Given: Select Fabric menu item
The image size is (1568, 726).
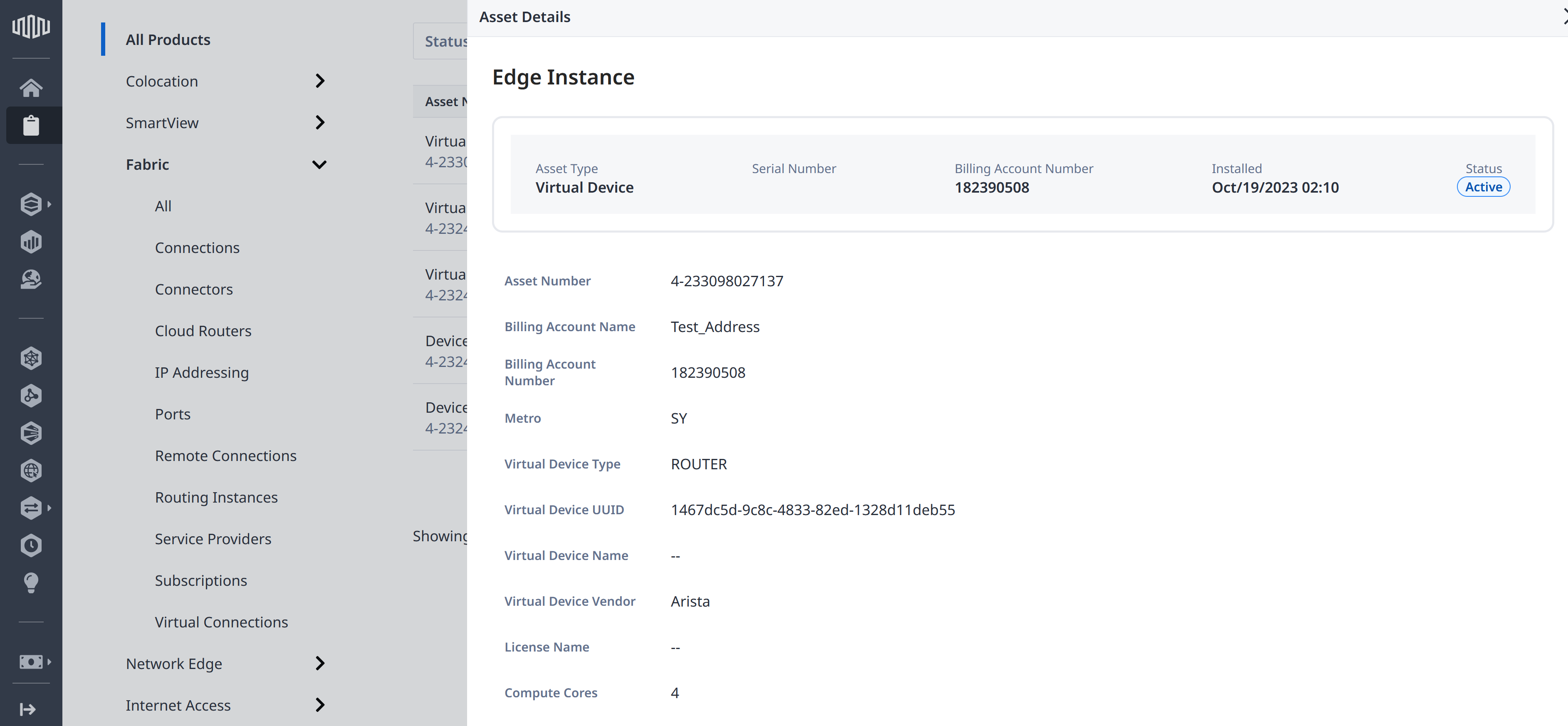Looking at the screenshot, I should 147,164.
